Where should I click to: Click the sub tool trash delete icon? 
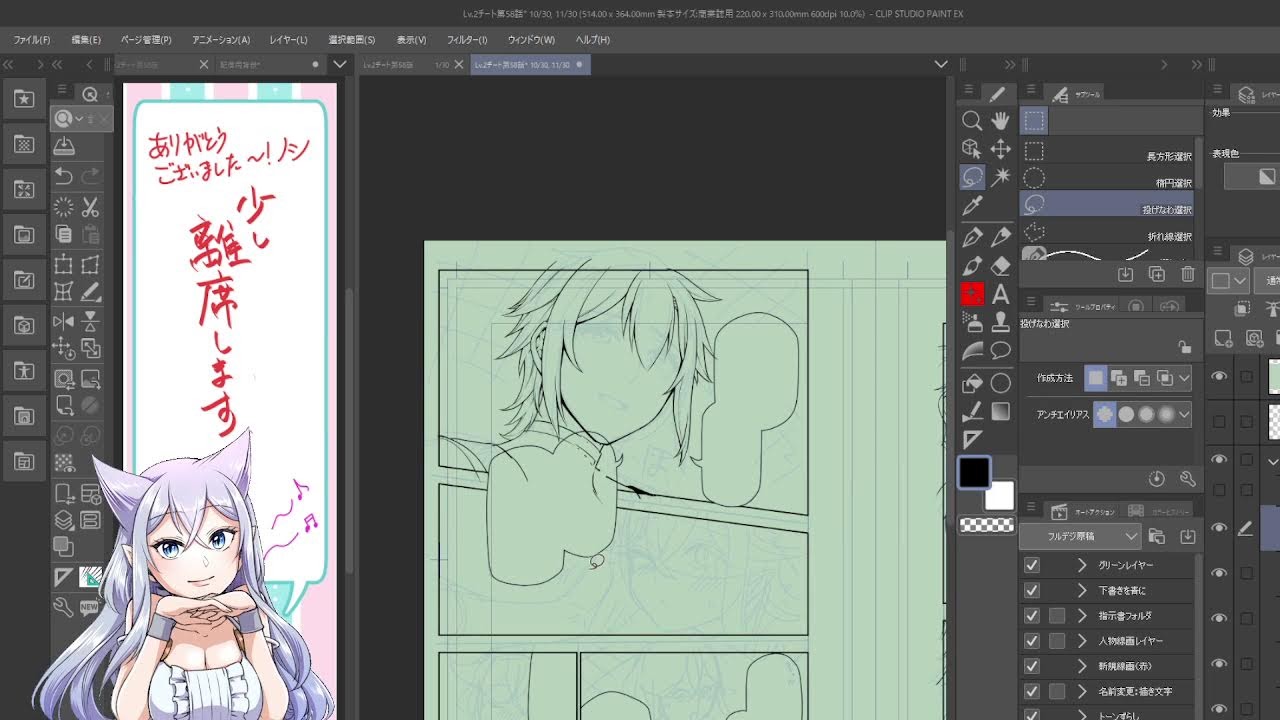1188,274
